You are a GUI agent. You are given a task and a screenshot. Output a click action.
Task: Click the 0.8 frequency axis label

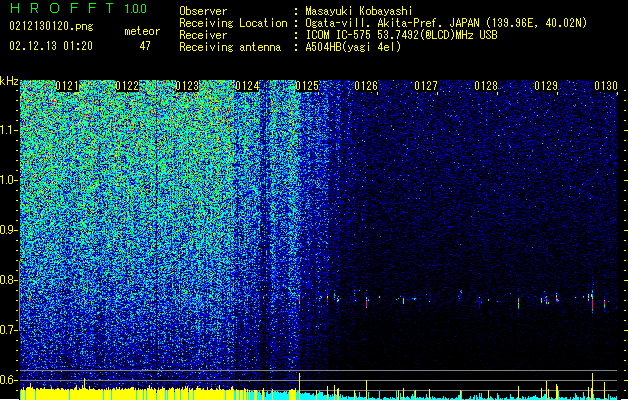(9, 280)
